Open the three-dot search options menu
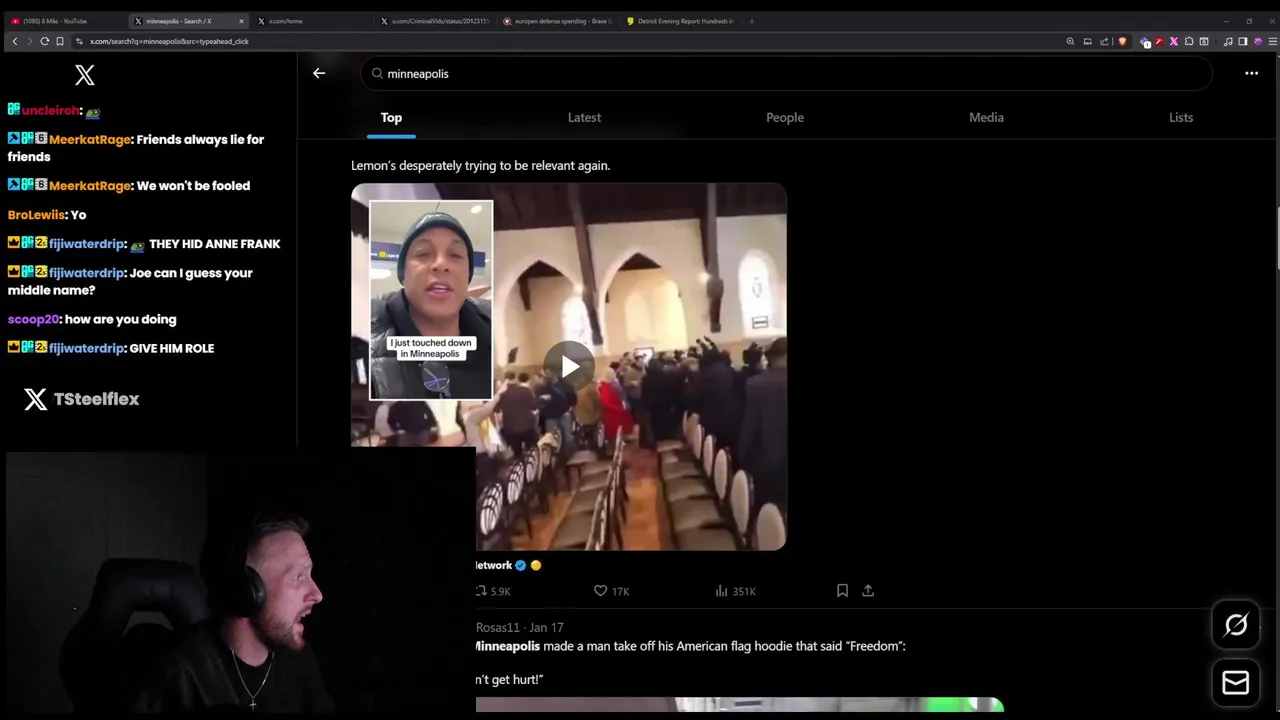Viewport: 1280px width, 720px height. 1251,73
